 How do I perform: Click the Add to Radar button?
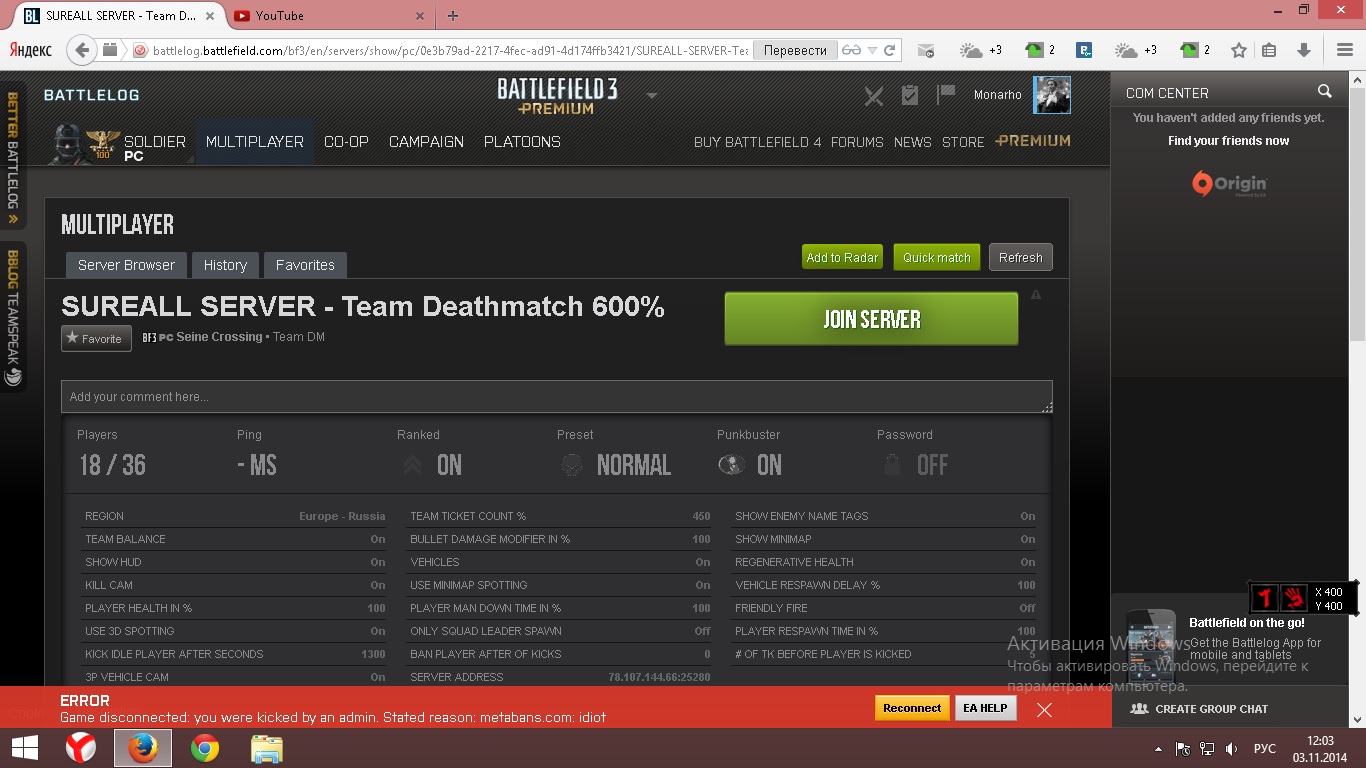click(x=842, y=257)
